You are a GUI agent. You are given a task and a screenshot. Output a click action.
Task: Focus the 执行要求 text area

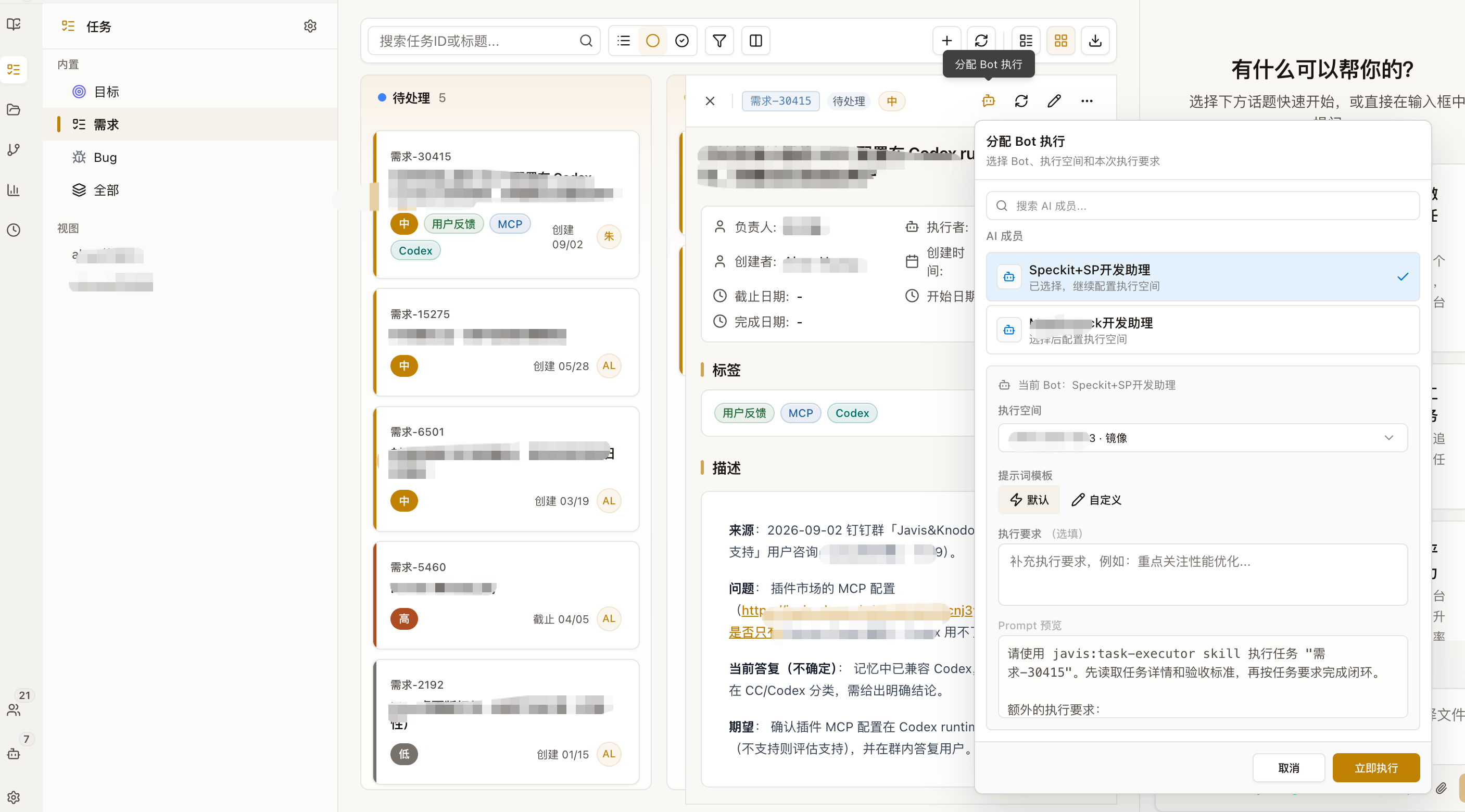1202,574
